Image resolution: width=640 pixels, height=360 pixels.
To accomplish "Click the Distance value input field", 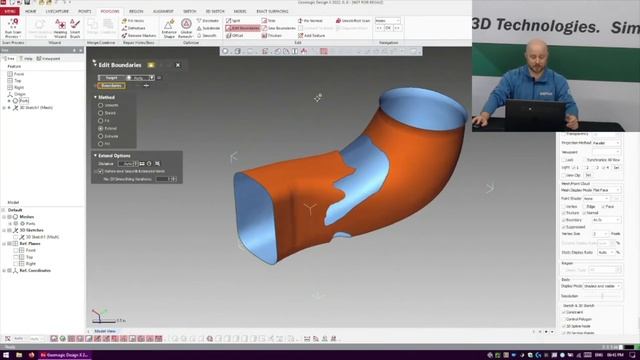I will point(127,164).
